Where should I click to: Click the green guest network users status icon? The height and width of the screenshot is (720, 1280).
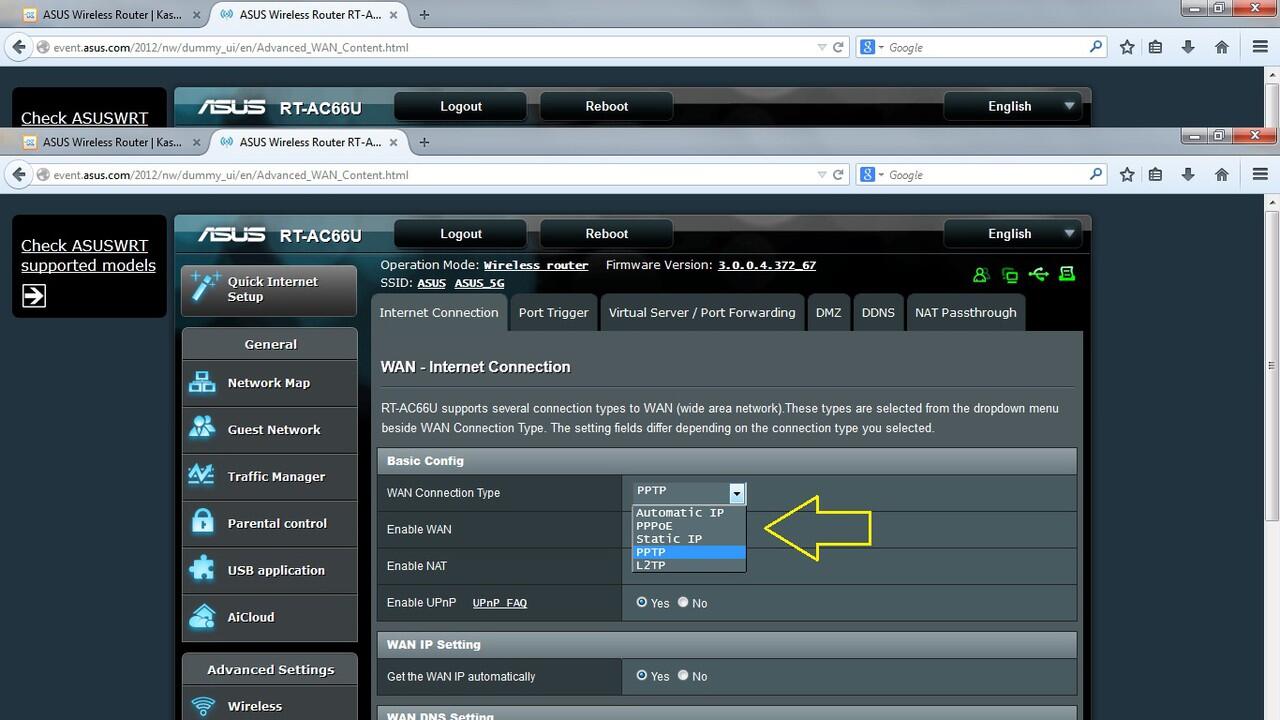(x=980, y=274)
